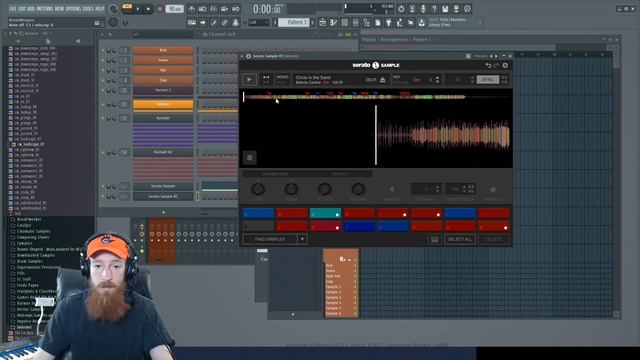This screenshot has height=360, width=640.
Task: Click the Serato Sample play button
Action: tap(249, 80)
